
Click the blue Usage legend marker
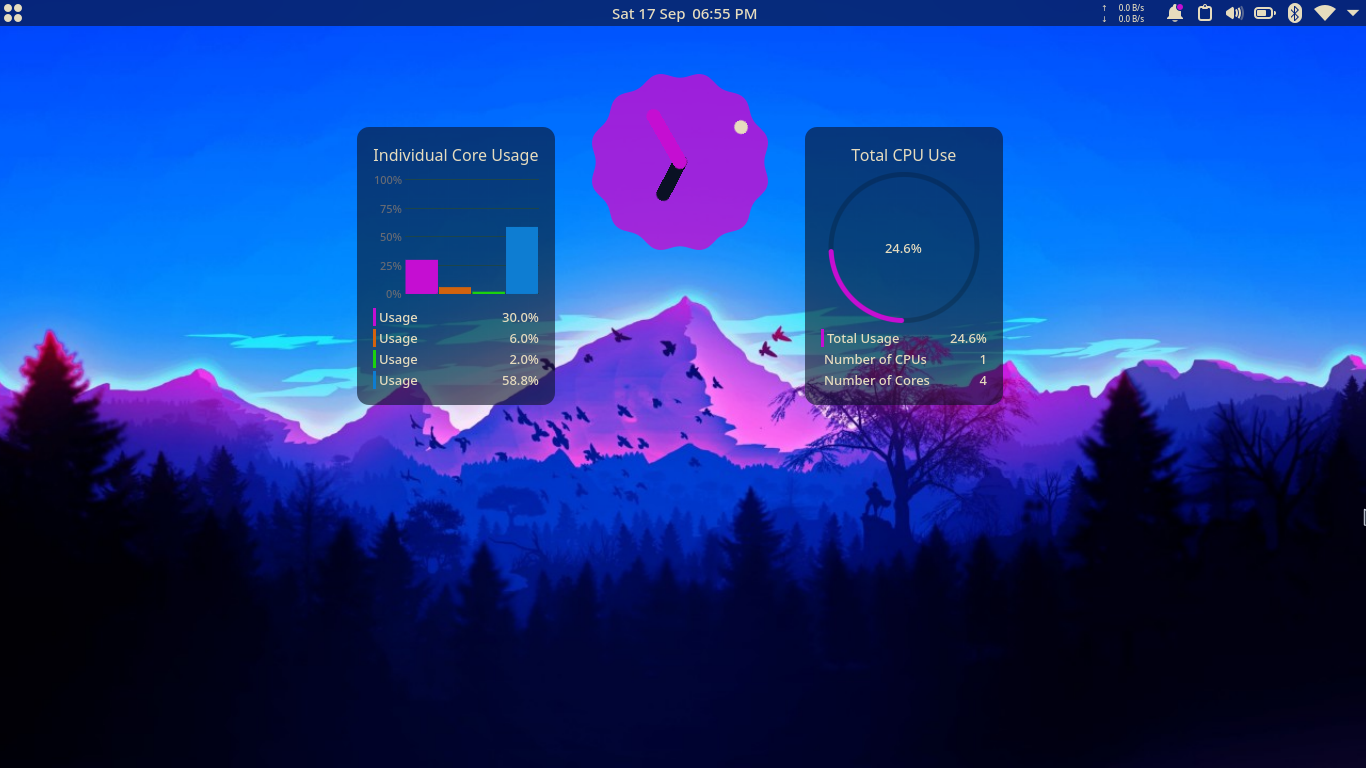[375, 380]
